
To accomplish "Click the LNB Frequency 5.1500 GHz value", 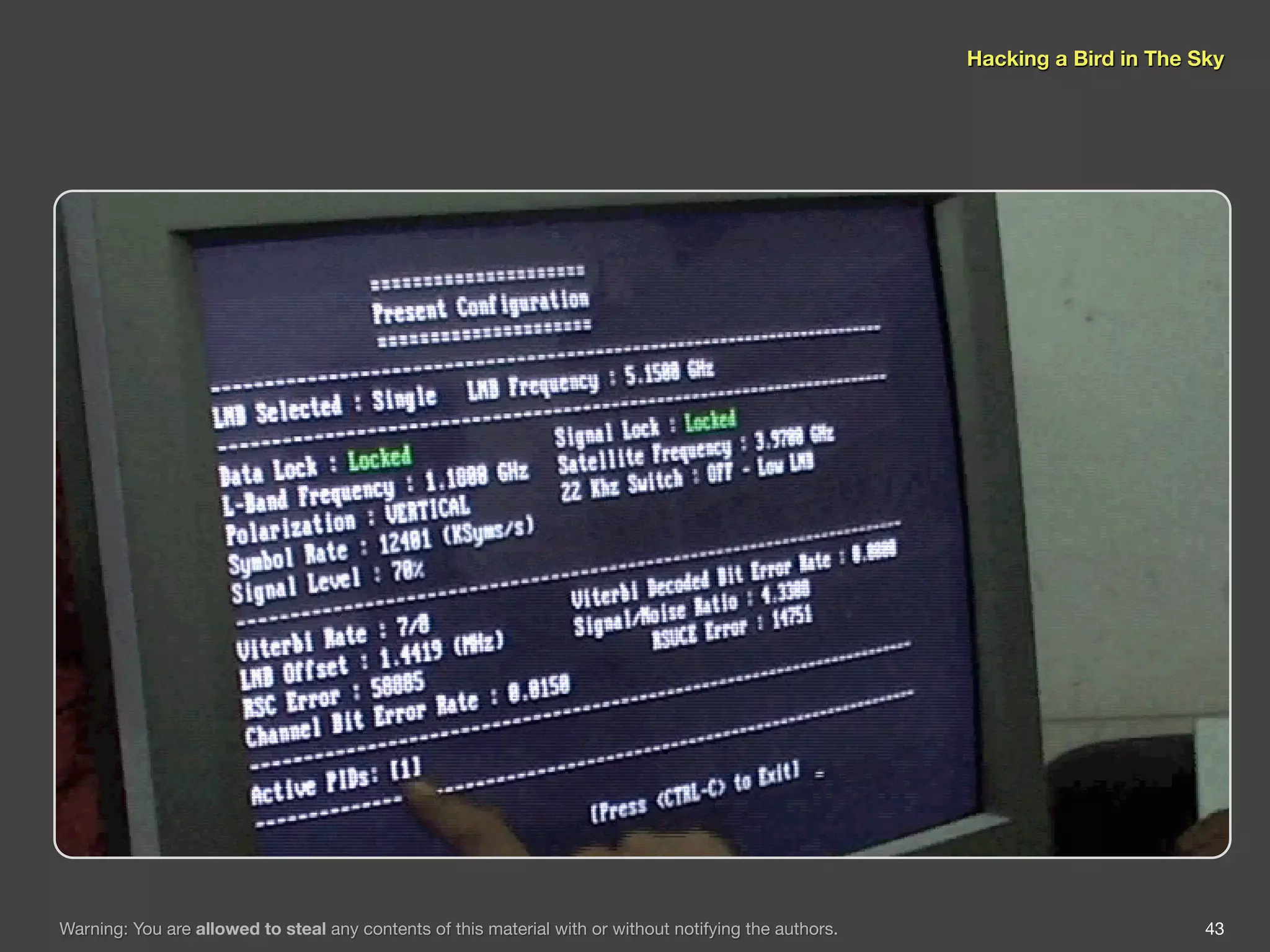I will click(x=668, y=373).
